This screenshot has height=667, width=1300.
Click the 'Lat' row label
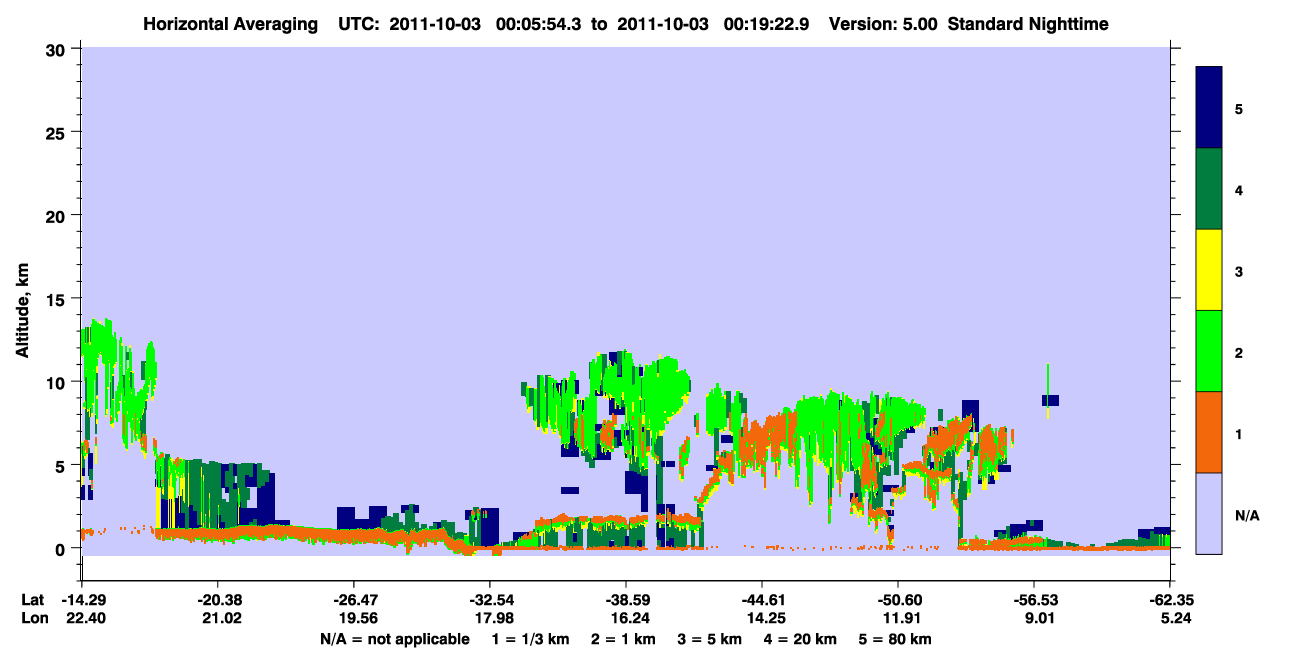click(32, 600)
